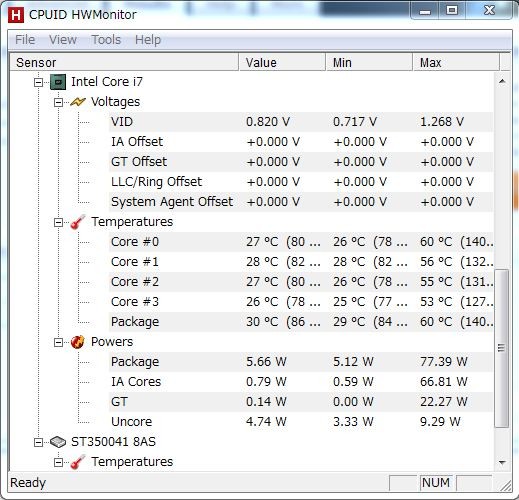Select the Uncore power row
519x500 pixels.
(301, 422)
